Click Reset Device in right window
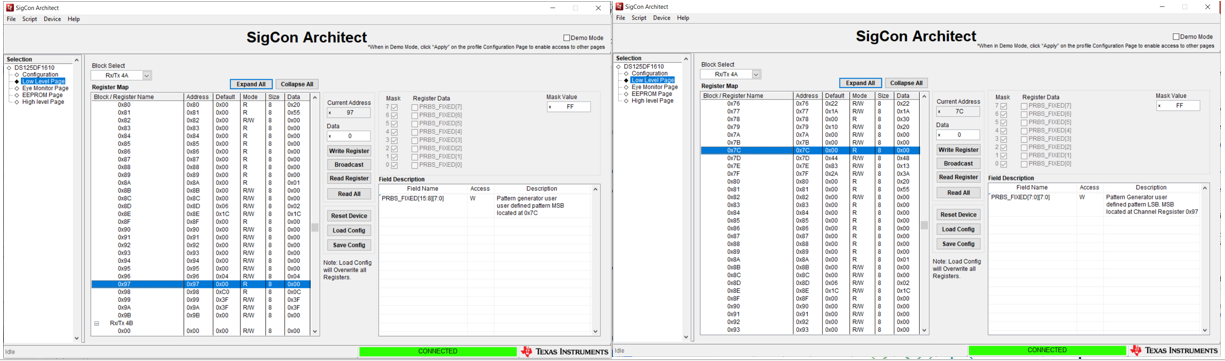This screenshot has width=1225, height=361. pos(958,215)
